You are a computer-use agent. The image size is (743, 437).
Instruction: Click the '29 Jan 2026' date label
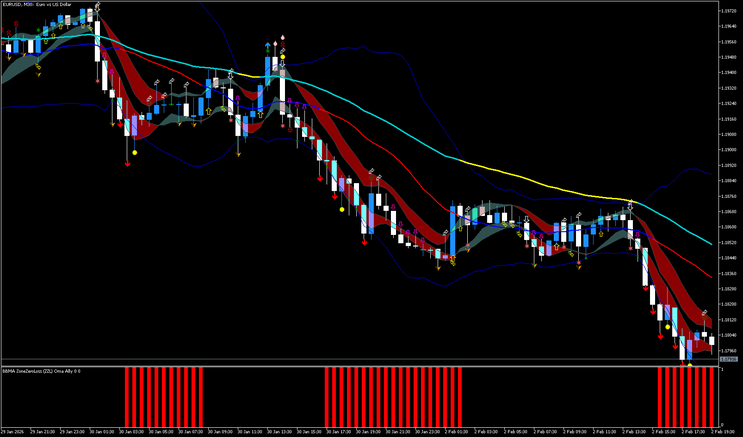[14, 432]
